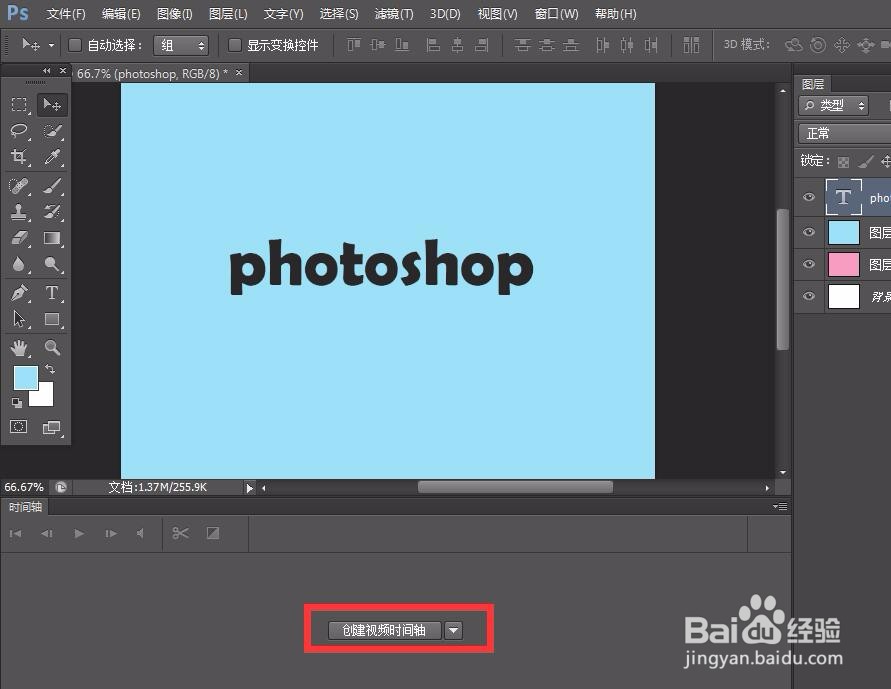The height and width of the screenshot is (689, 891).
Task: Collapse the toolbox panel double arrows
Action: tap(47, 71)
